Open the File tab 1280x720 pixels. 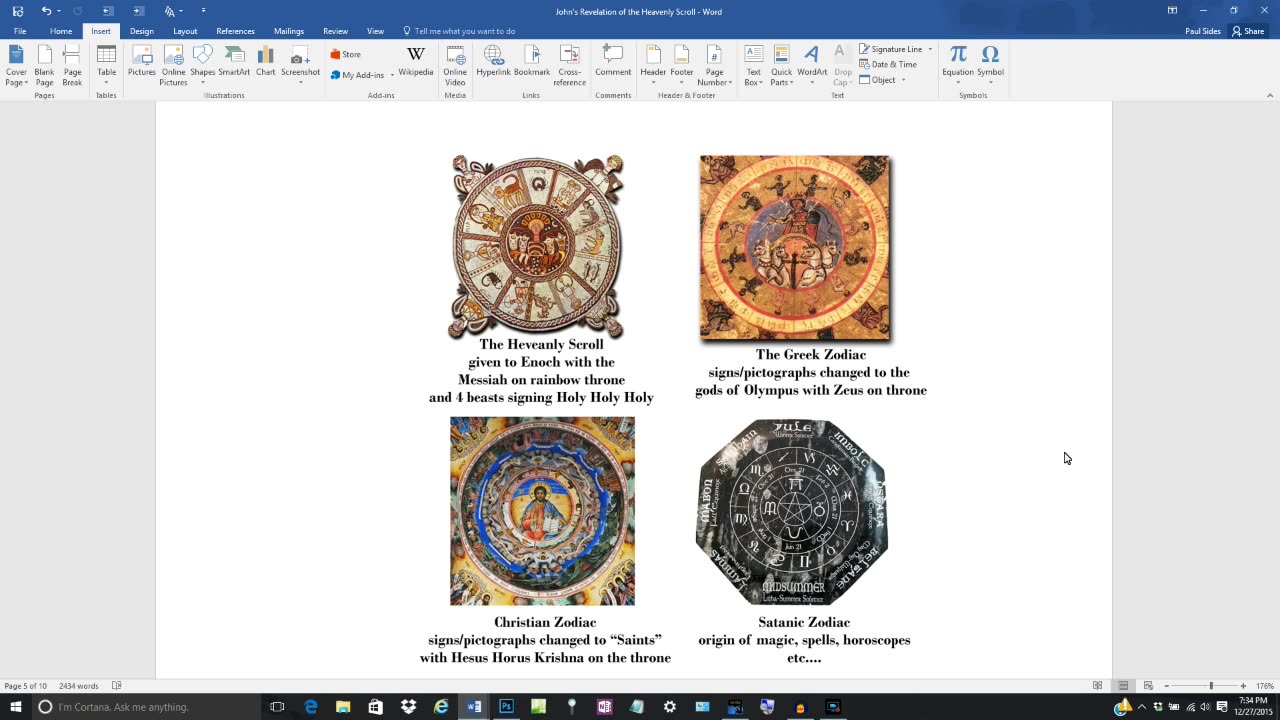[x=20, y=31]
